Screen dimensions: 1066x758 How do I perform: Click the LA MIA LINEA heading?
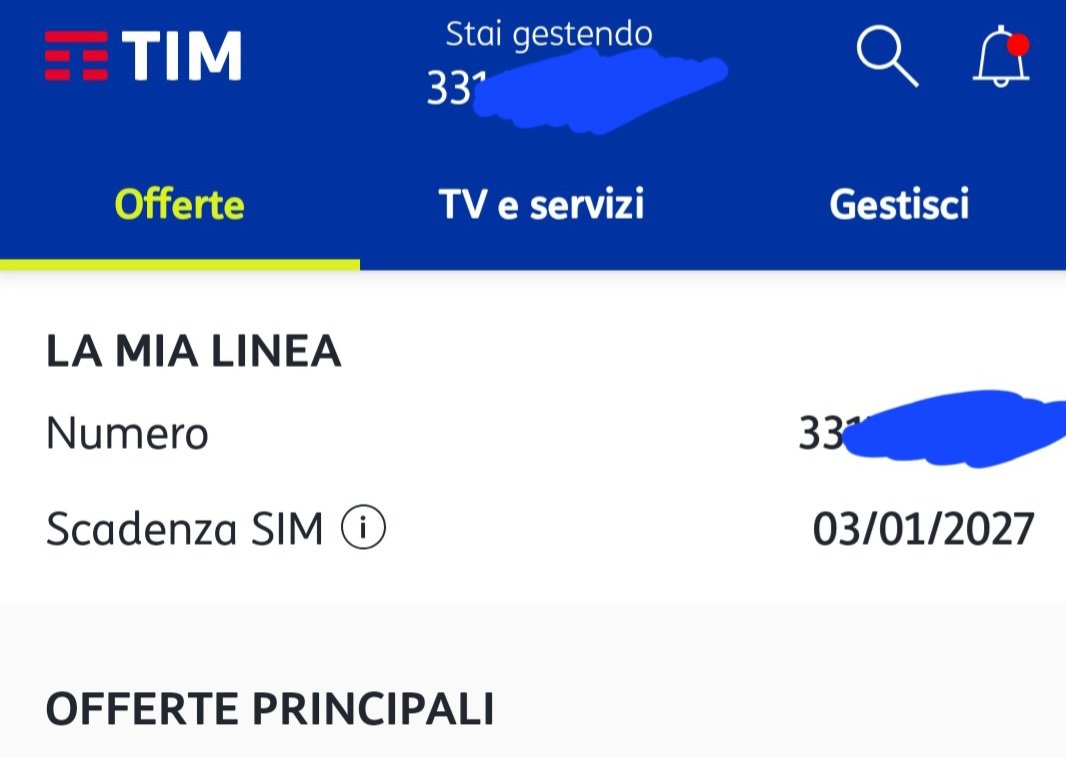pyautogui.click(x=194, y=352)
